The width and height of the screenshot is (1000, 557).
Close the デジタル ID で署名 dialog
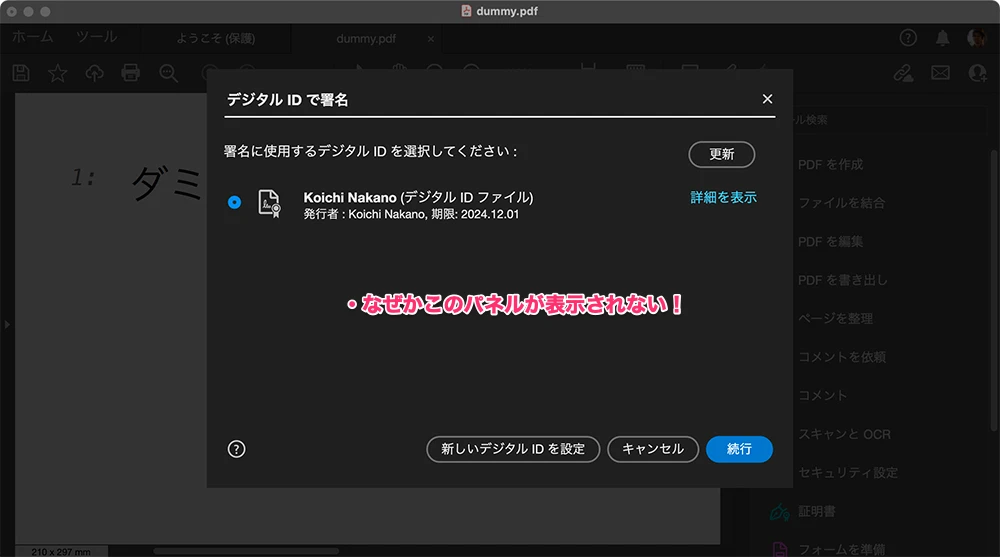coord(767,99)
